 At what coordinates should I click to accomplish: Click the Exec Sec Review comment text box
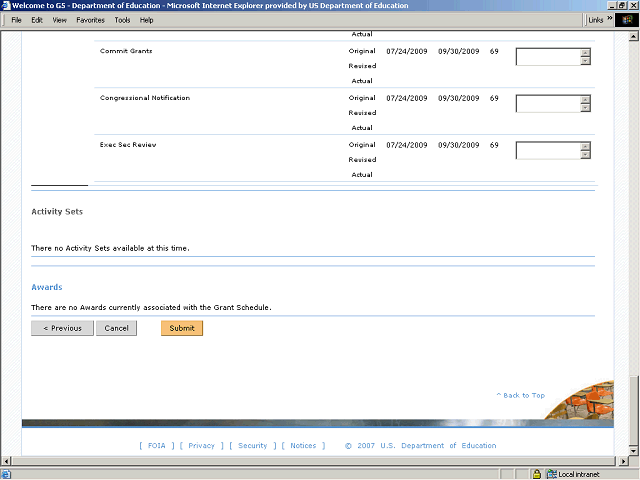[x=548, y=151]
